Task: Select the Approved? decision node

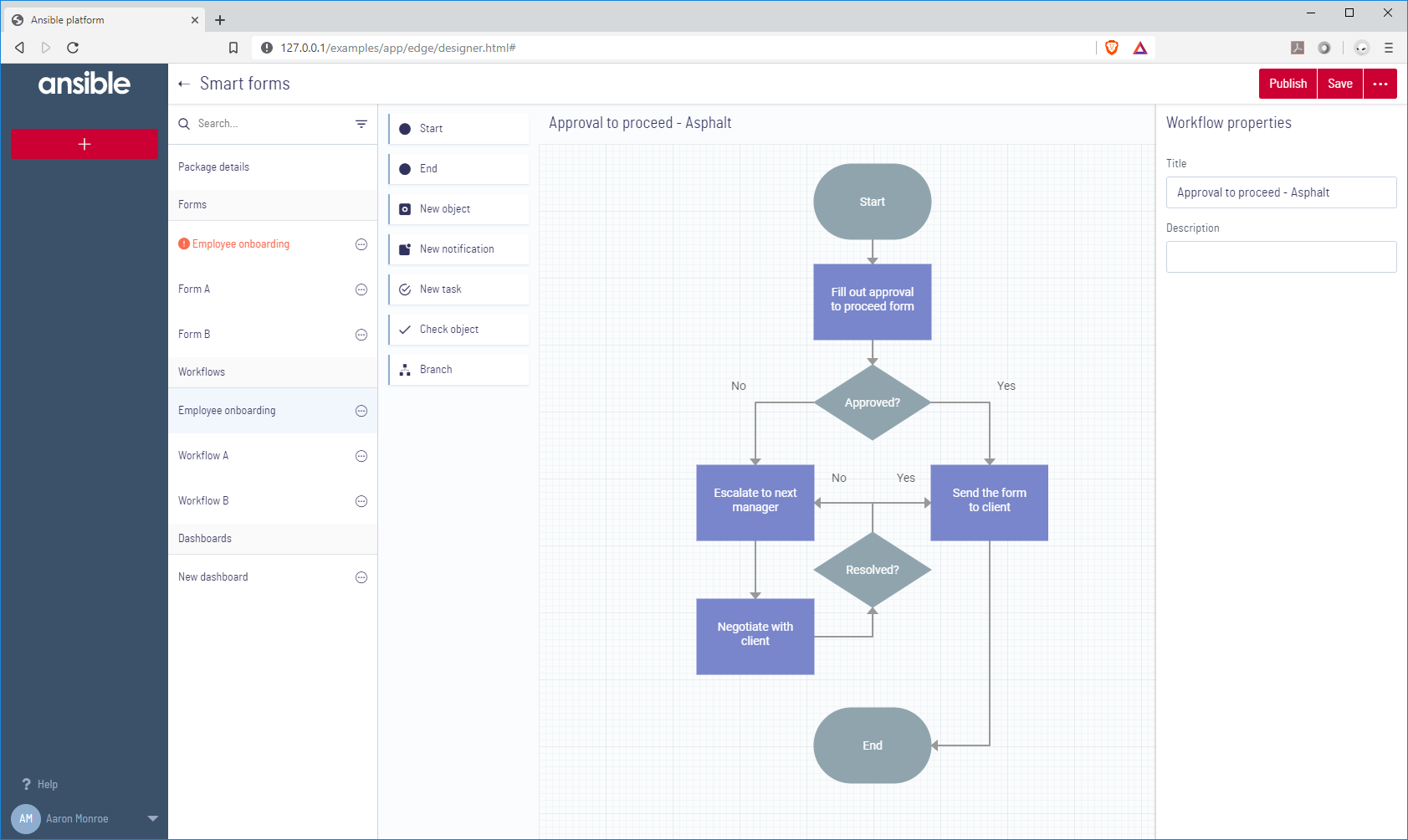Action: (x=873, y=402)
